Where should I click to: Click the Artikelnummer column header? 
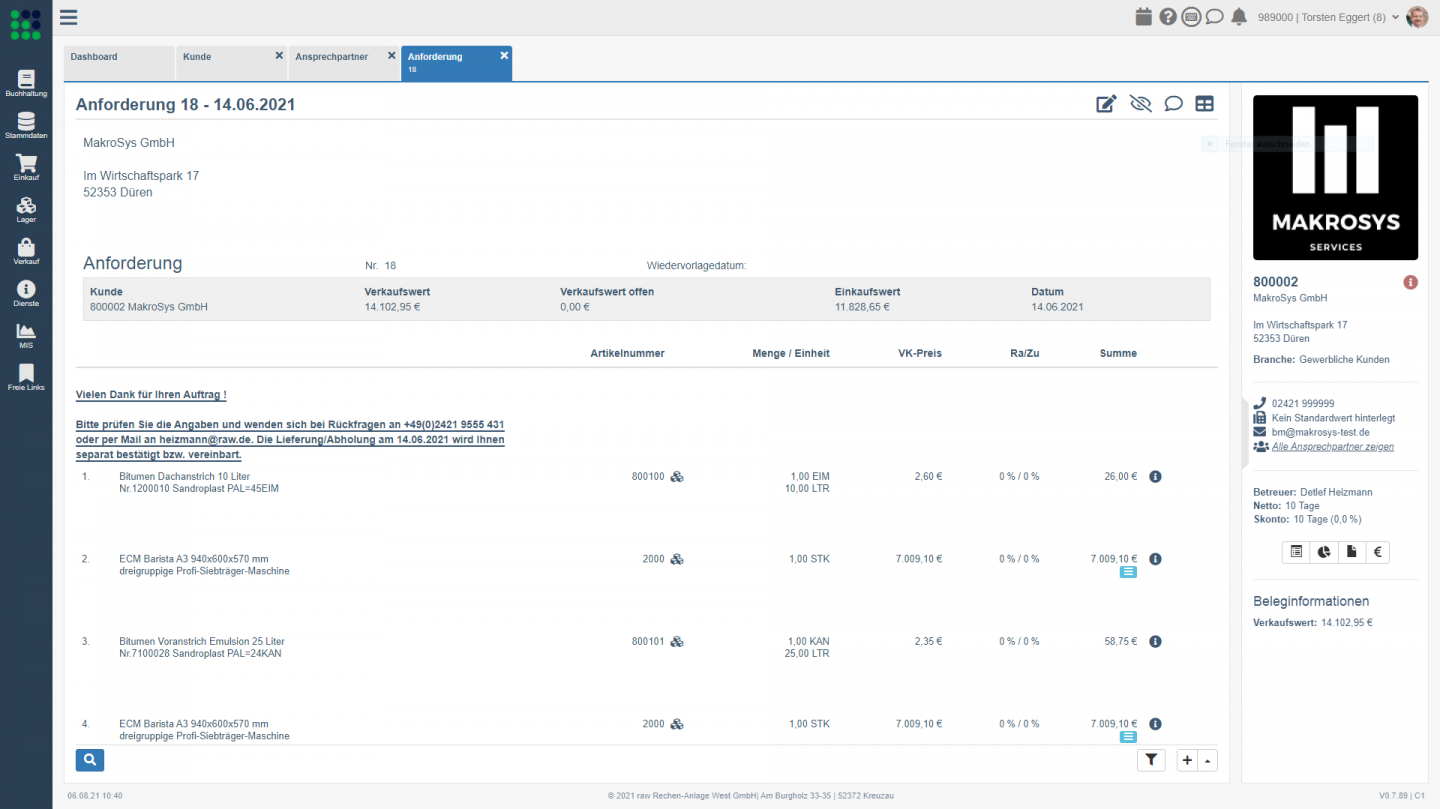[x=627, y=353]
